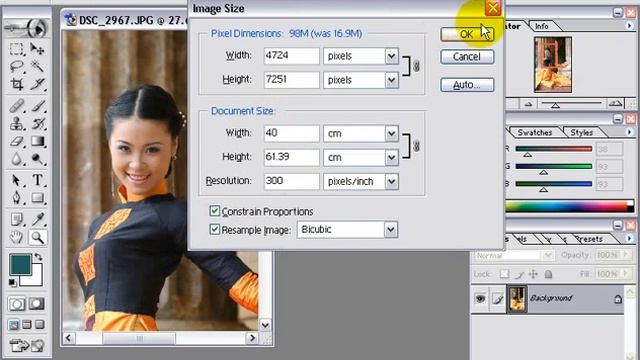Screen dimensions: 640x360
Task: Select the Path Selection arrow tool
Action: click(x=16, y=180)
